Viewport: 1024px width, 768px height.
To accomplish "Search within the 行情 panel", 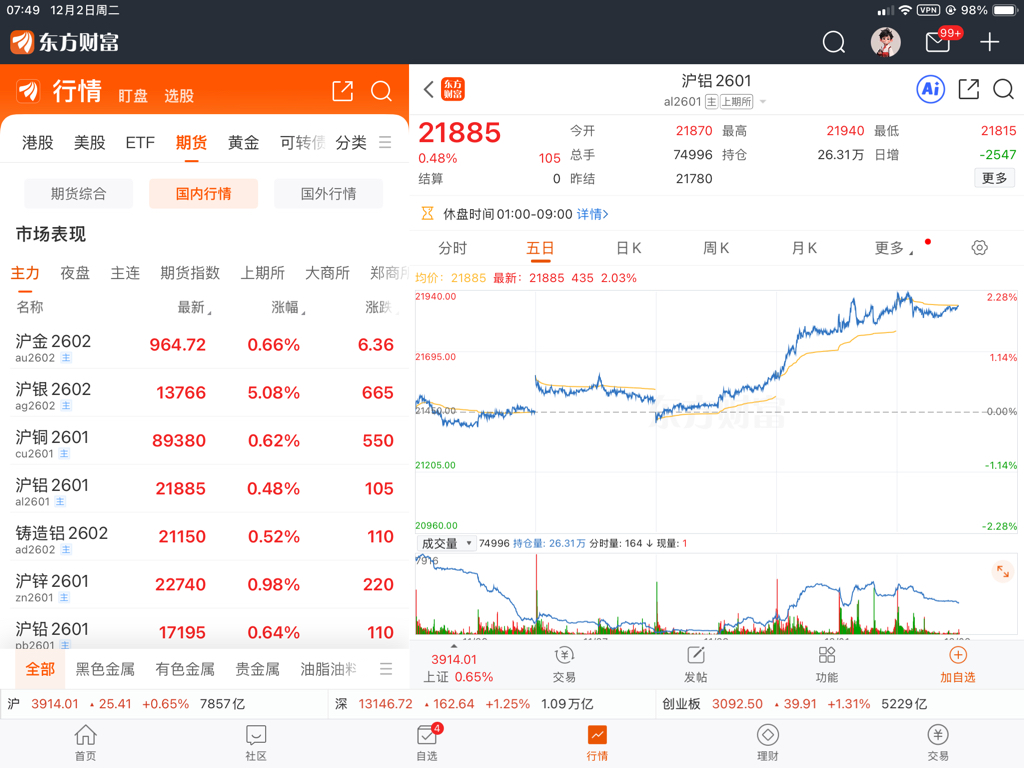I will tap(381, 91).
